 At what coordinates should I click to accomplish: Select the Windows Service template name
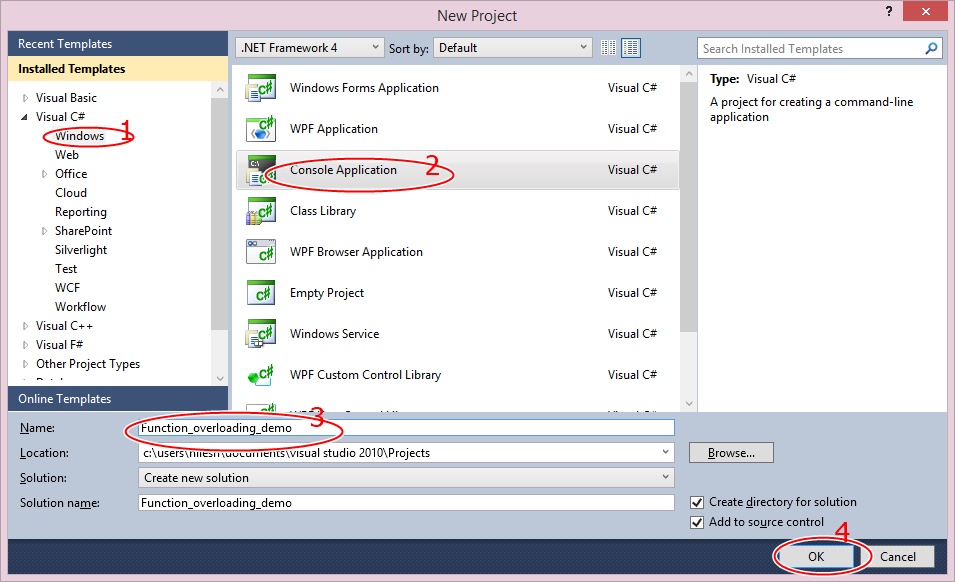pyautogui.click(x=334, y=334)
